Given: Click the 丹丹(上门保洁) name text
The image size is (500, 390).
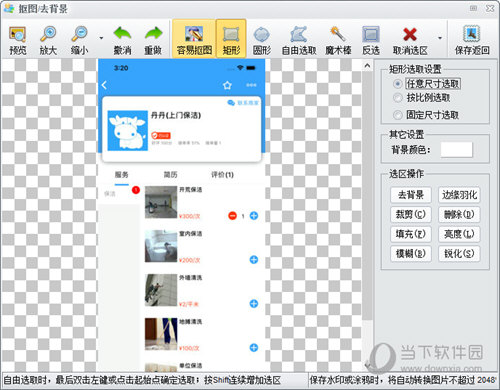Looking at the screenshot, I should [176, 115].
